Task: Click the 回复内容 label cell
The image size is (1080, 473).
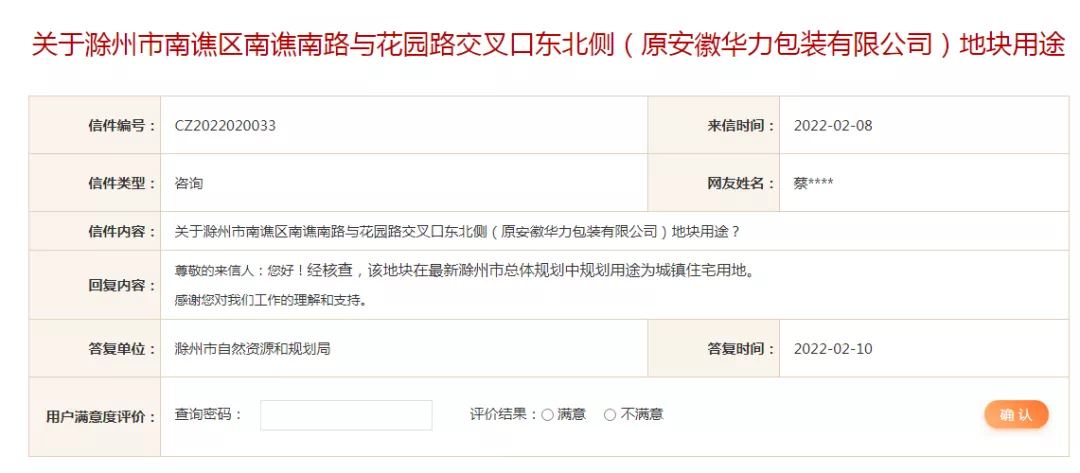Action: [x=94, y=286]
